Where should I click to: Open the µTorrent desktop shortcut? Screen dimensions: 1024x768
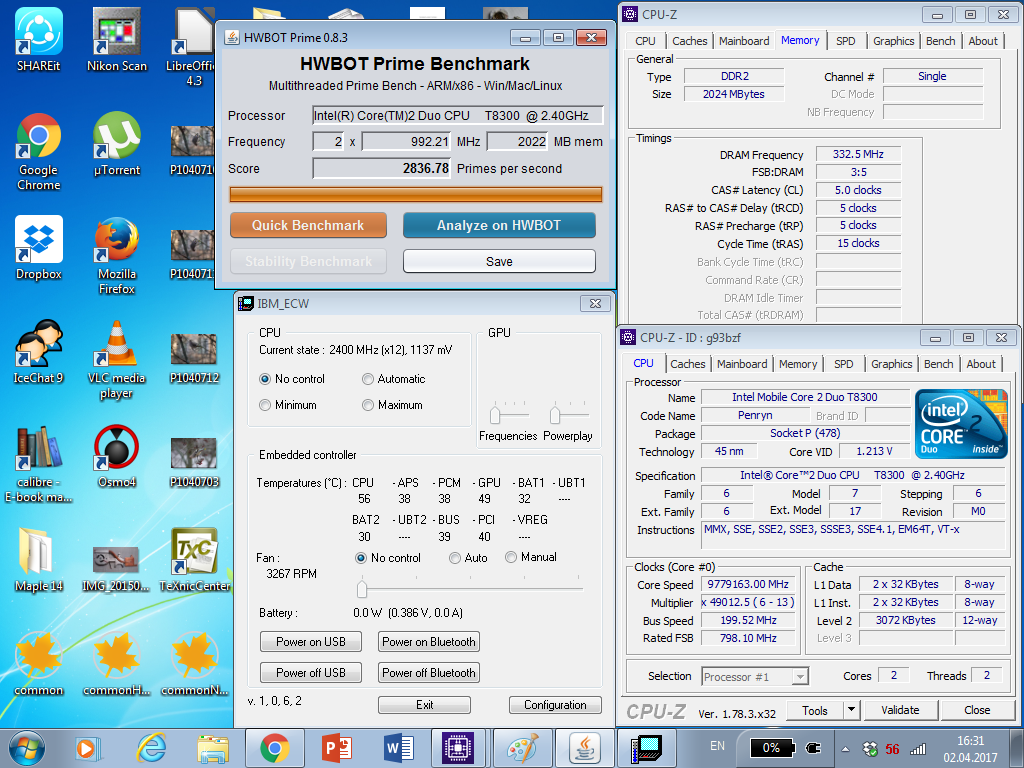click(x=117, y=144)
